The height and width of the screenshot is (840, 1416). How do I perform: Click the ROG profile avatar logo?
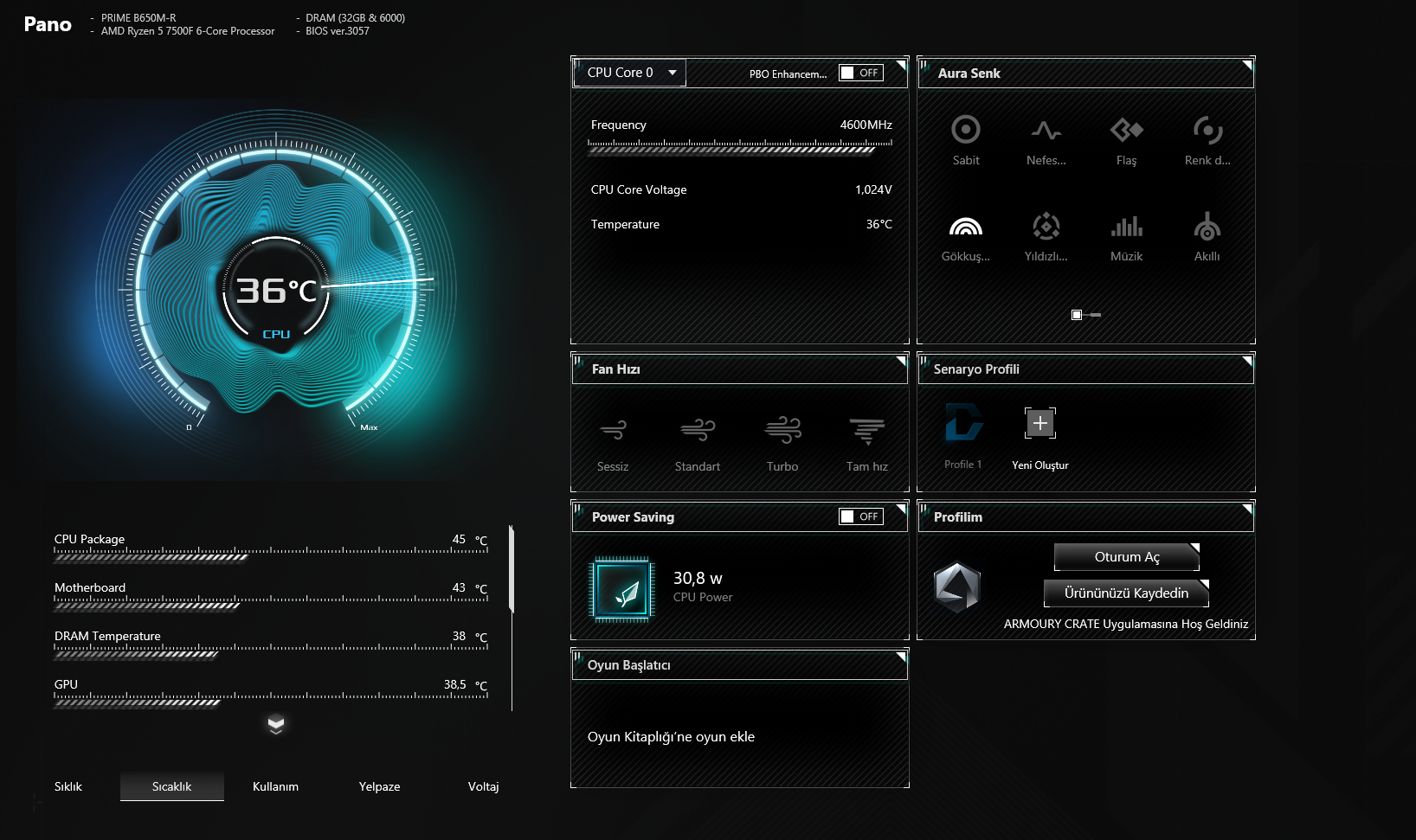tap(956, 587)
